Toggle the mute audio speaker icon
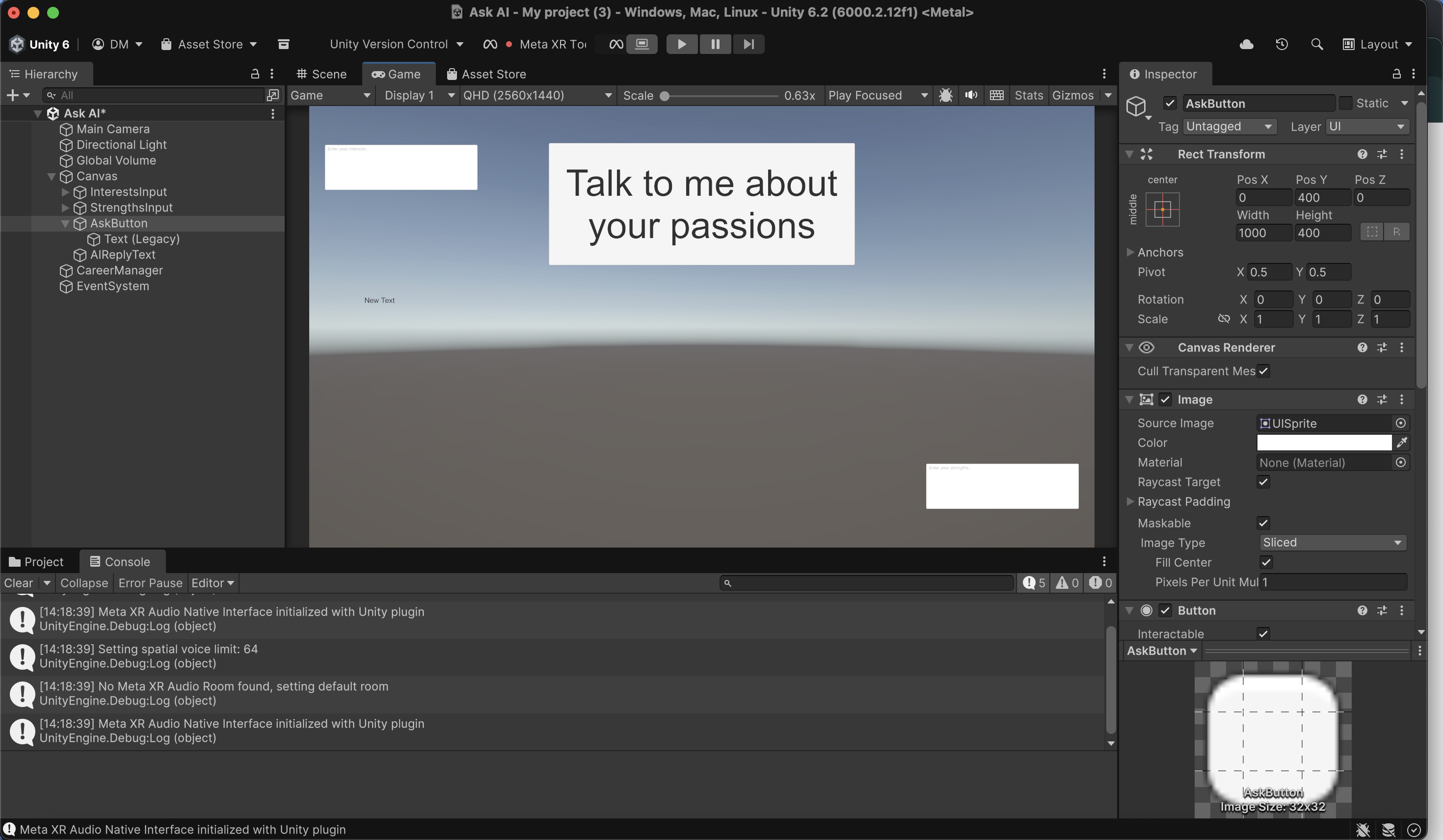 (x=971, y=95)
